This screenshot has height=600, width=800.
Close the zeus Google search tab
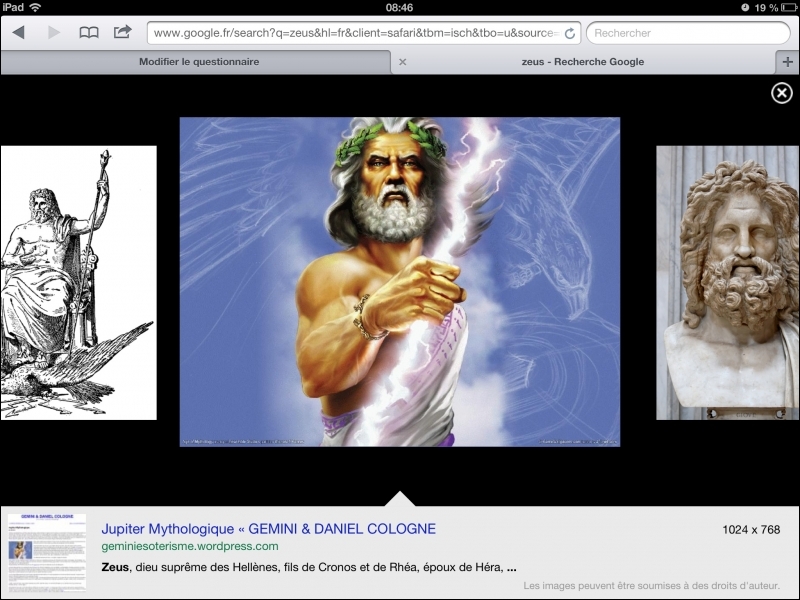(402, 62)
